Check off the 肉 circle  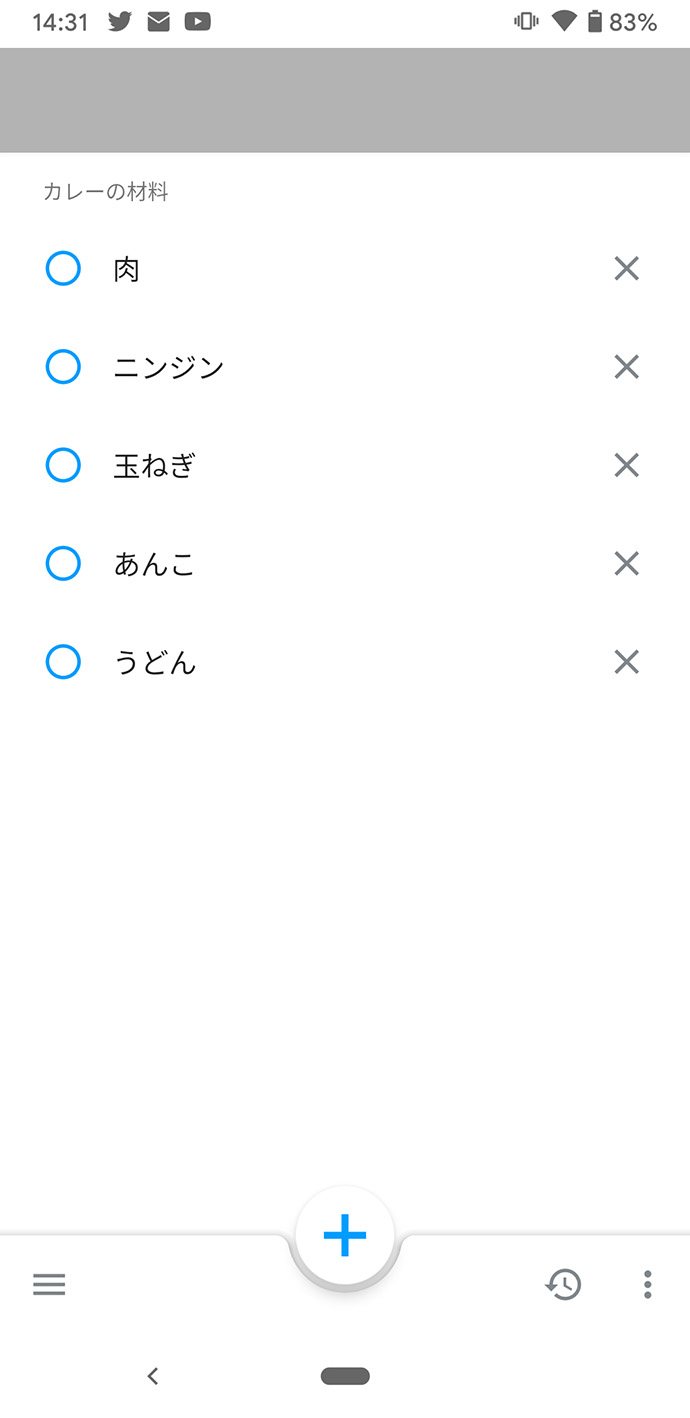coord(63,269)
